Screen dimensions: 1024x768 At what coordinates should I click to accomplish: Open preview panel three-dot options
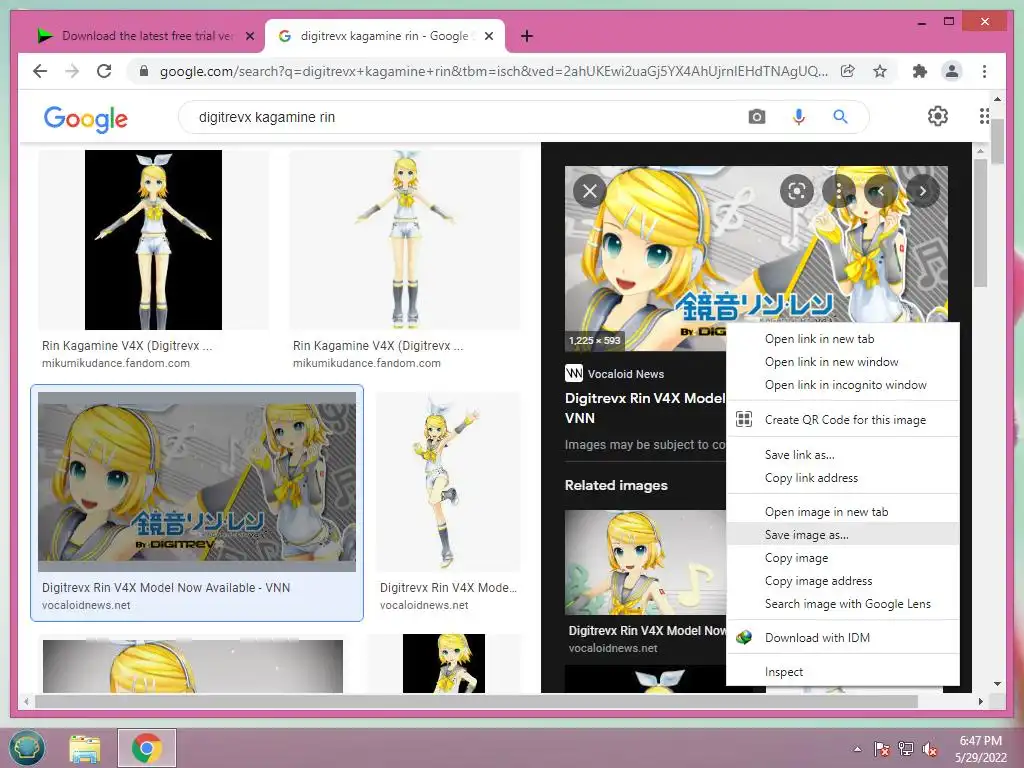(x=839, y=191)
